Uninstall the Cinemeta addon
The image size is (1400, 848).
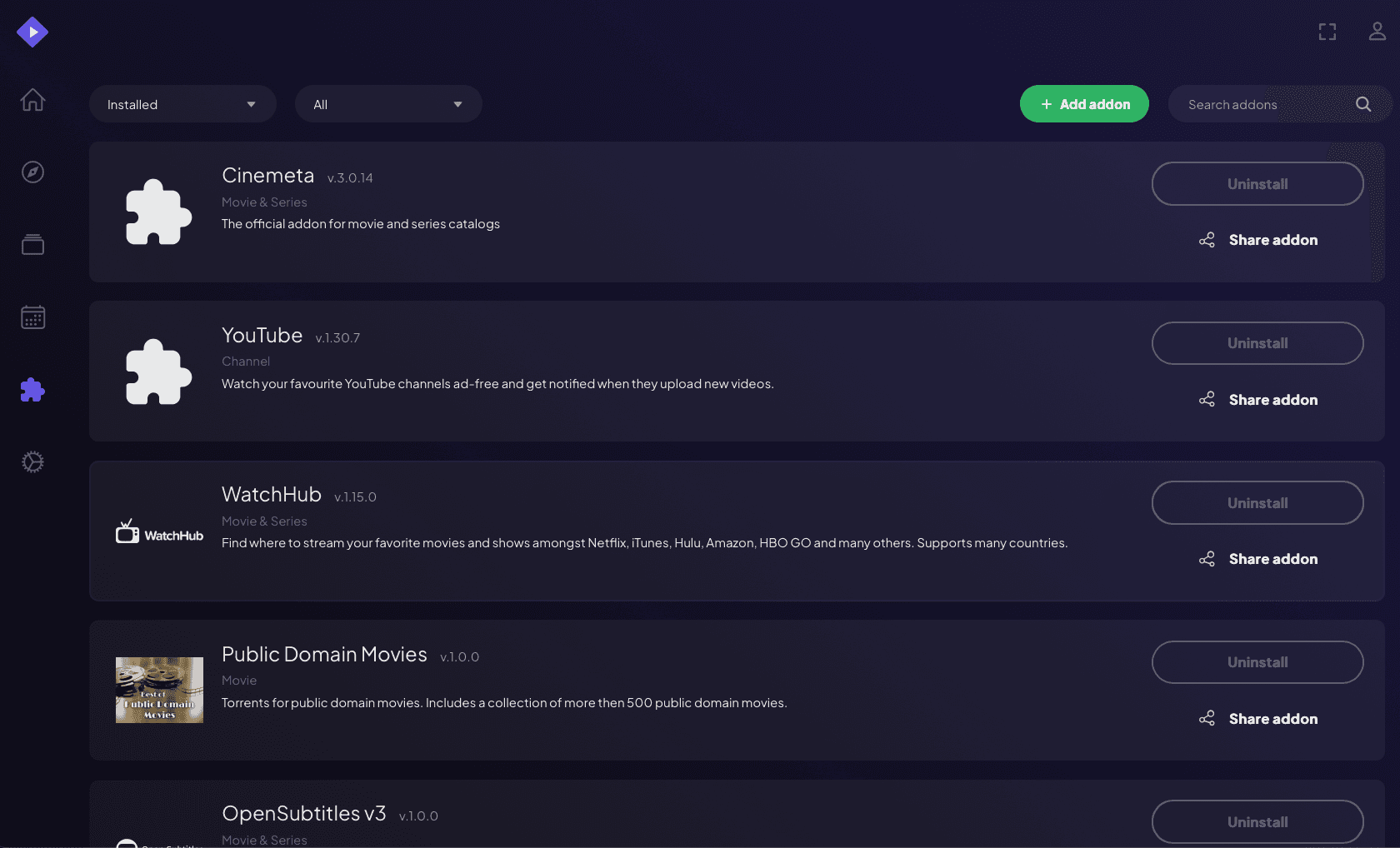1257,183
